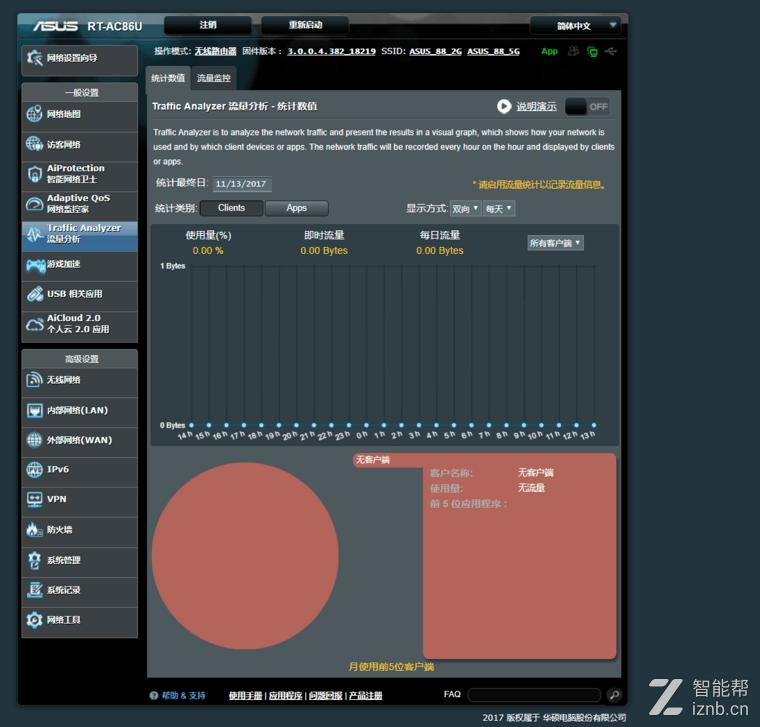Click the 重新启动 reboot button
760x727 pixels.
305,25
